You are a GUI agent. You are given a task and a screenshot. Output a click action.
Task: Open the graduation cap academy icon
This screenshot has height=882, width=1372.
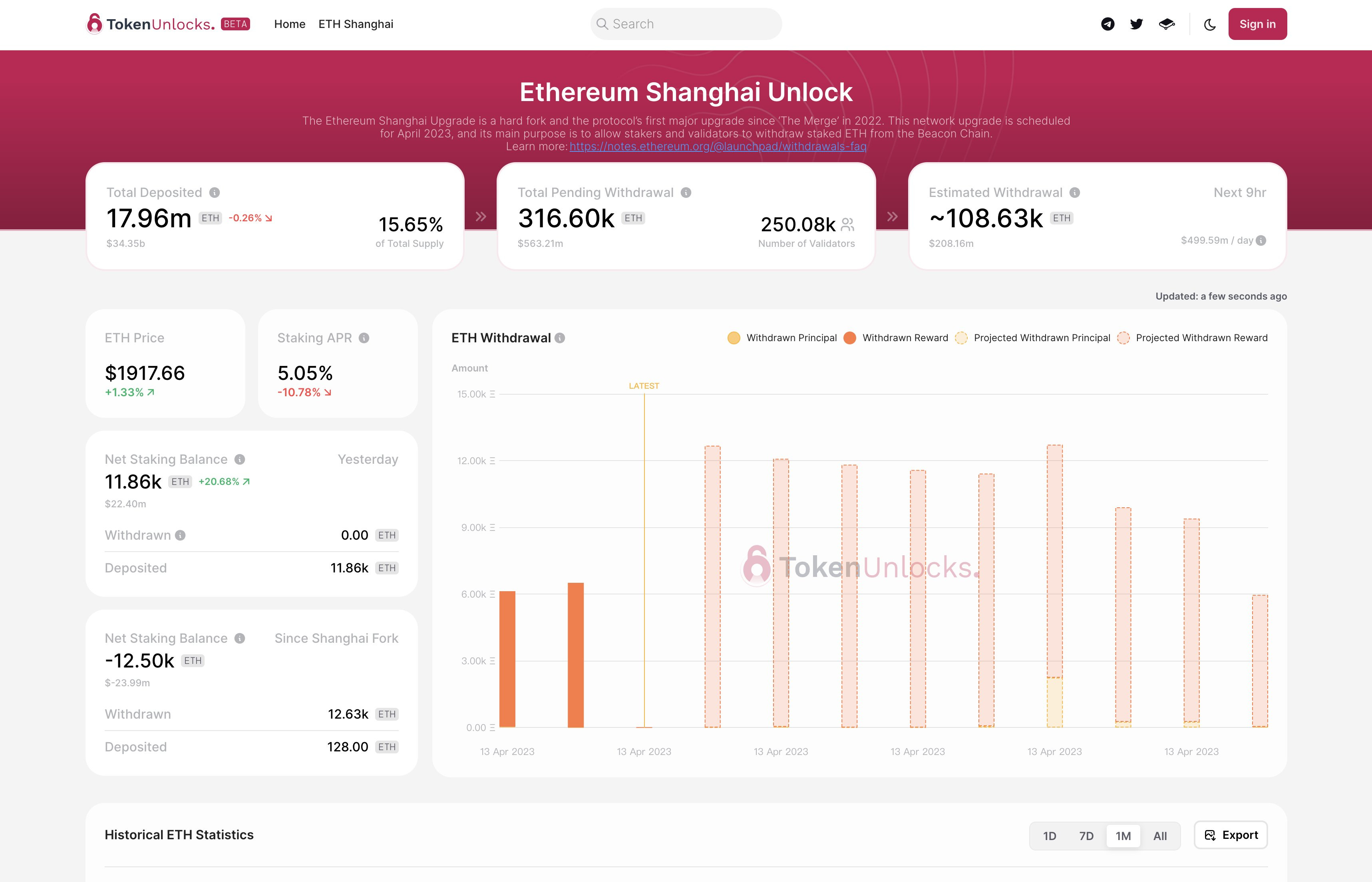1167,24
